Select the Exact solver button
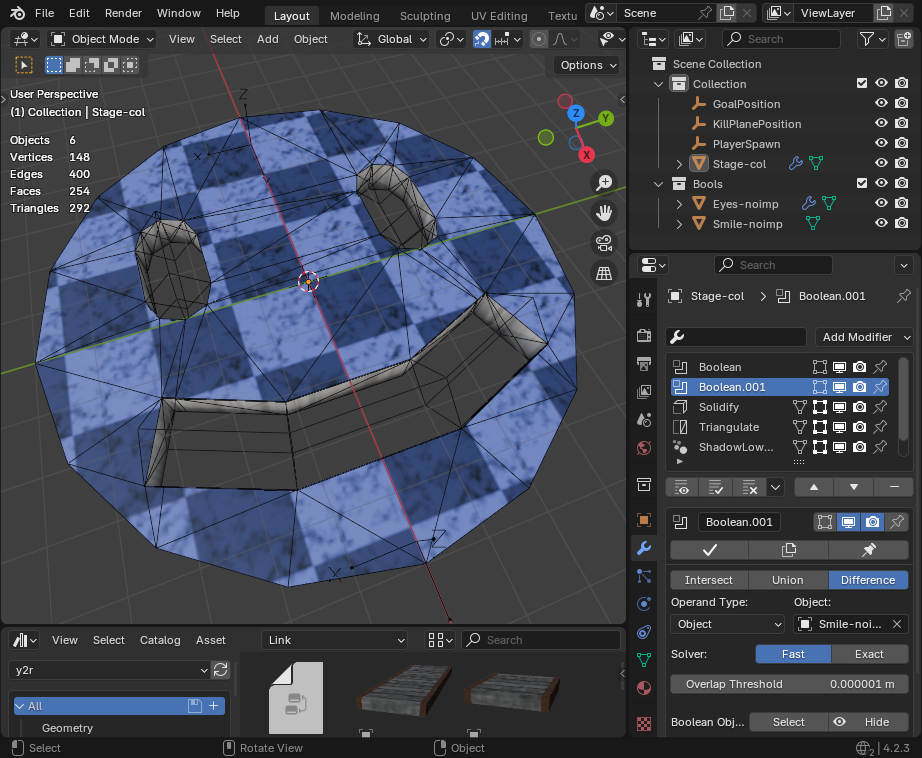This screenshot has width=922, height=758. (x=869, y=654)
